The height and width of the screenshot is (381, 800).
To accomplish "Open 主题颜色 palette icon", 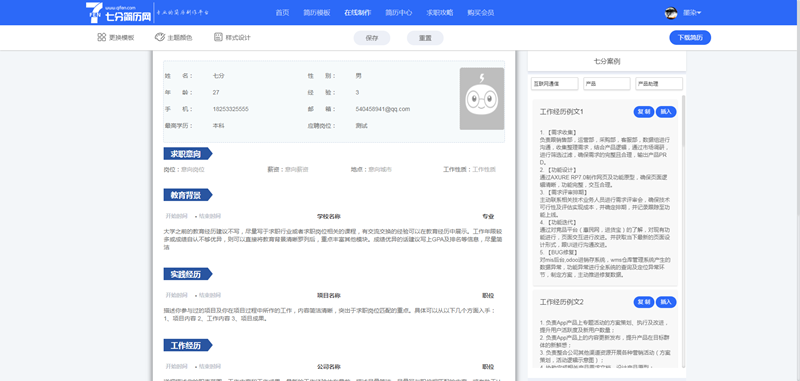I will [x=160, y=37].
